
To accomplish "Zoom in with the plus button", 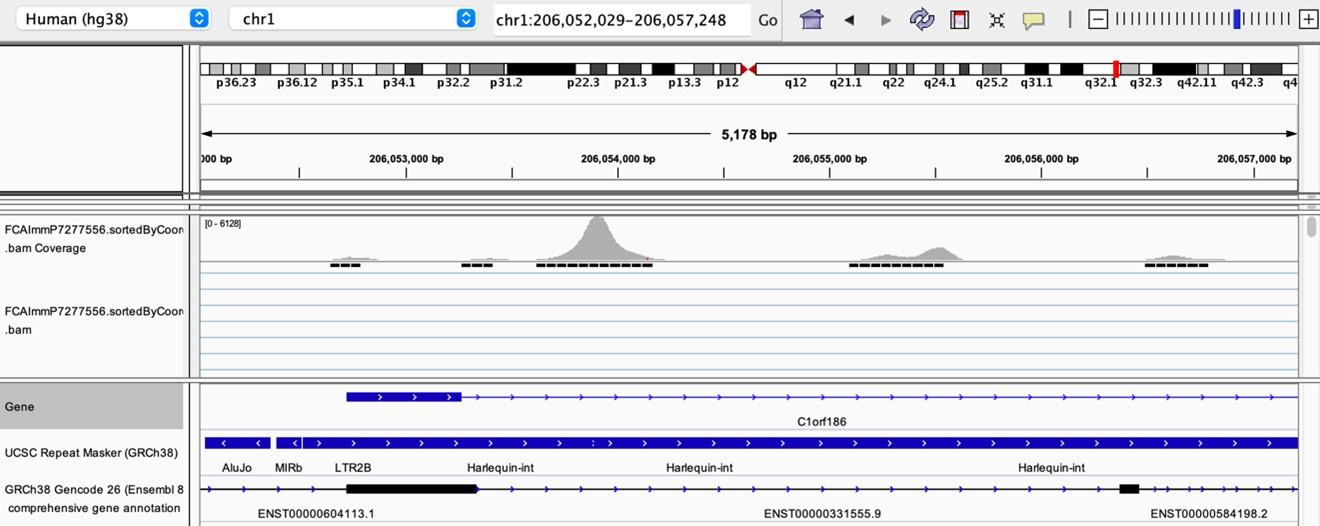I will [1307, 19].
